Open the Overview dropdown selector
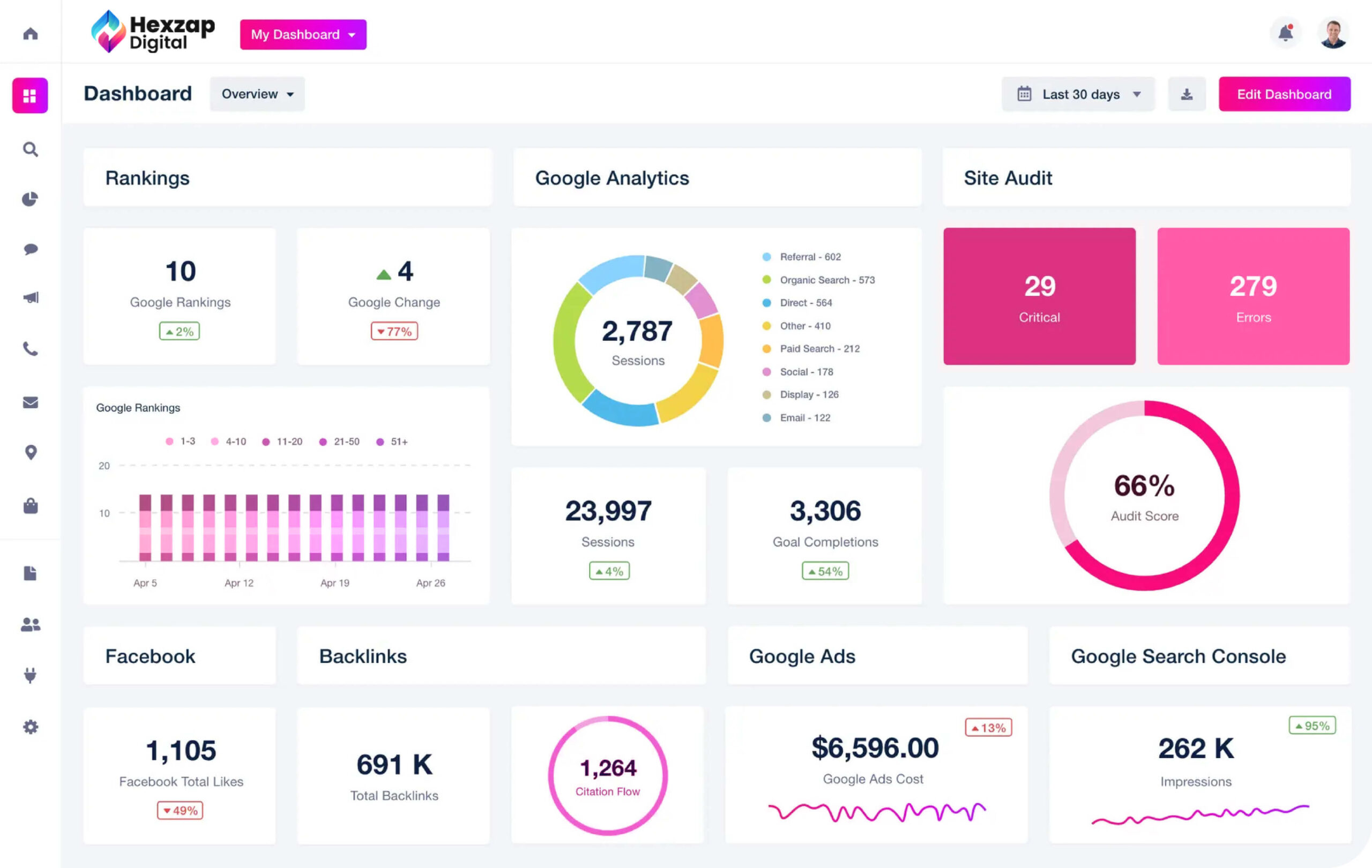Image resolution: width=1372 pixels, height=868 pixels. point(257,94)
